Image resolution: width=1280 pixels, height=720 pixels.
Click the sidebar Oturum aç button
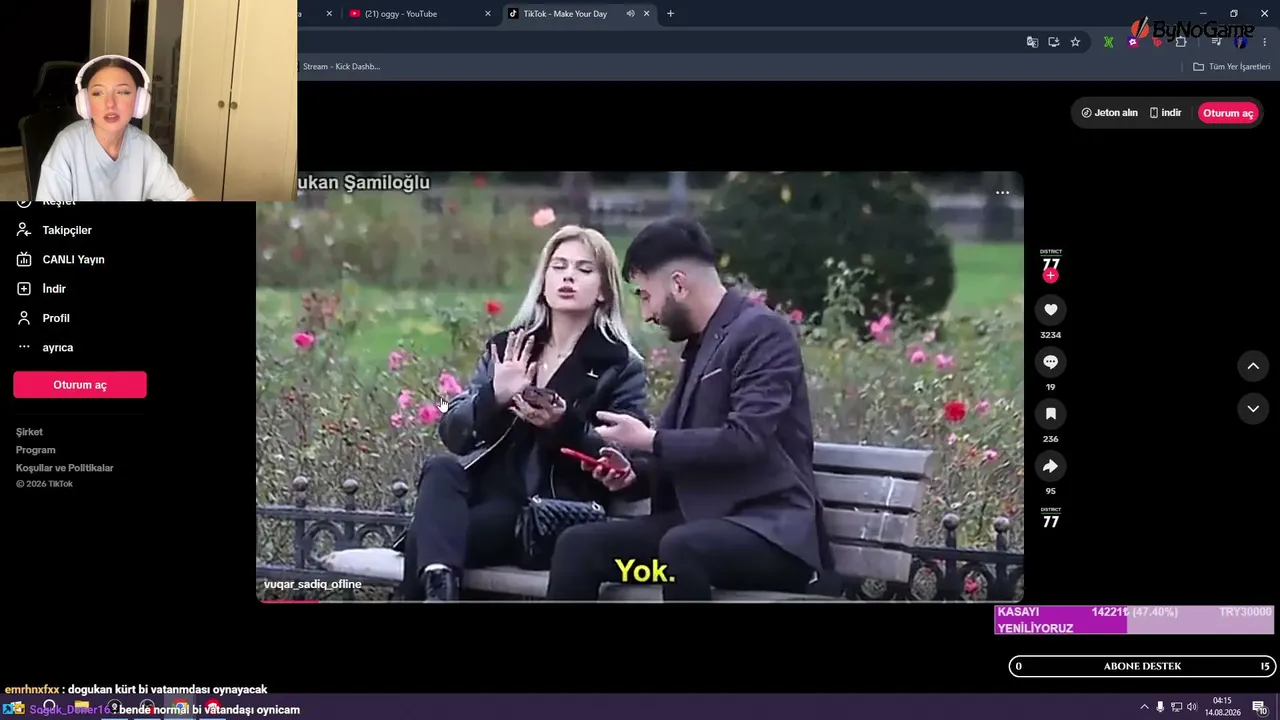click(x=80, y=385)
